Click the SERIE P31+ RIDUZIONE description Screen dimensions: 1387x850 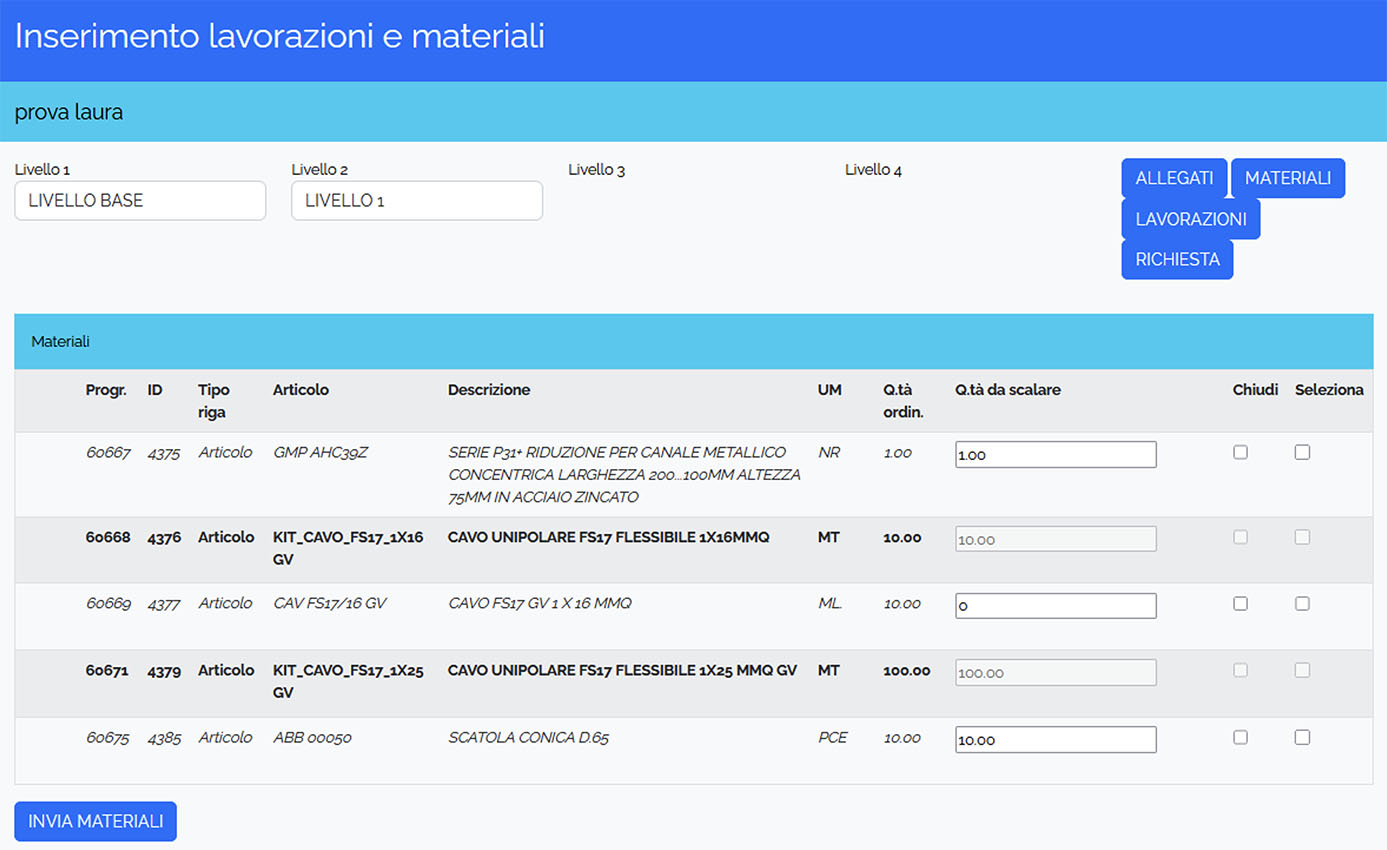pyautogui.click(x=625, y=475)
